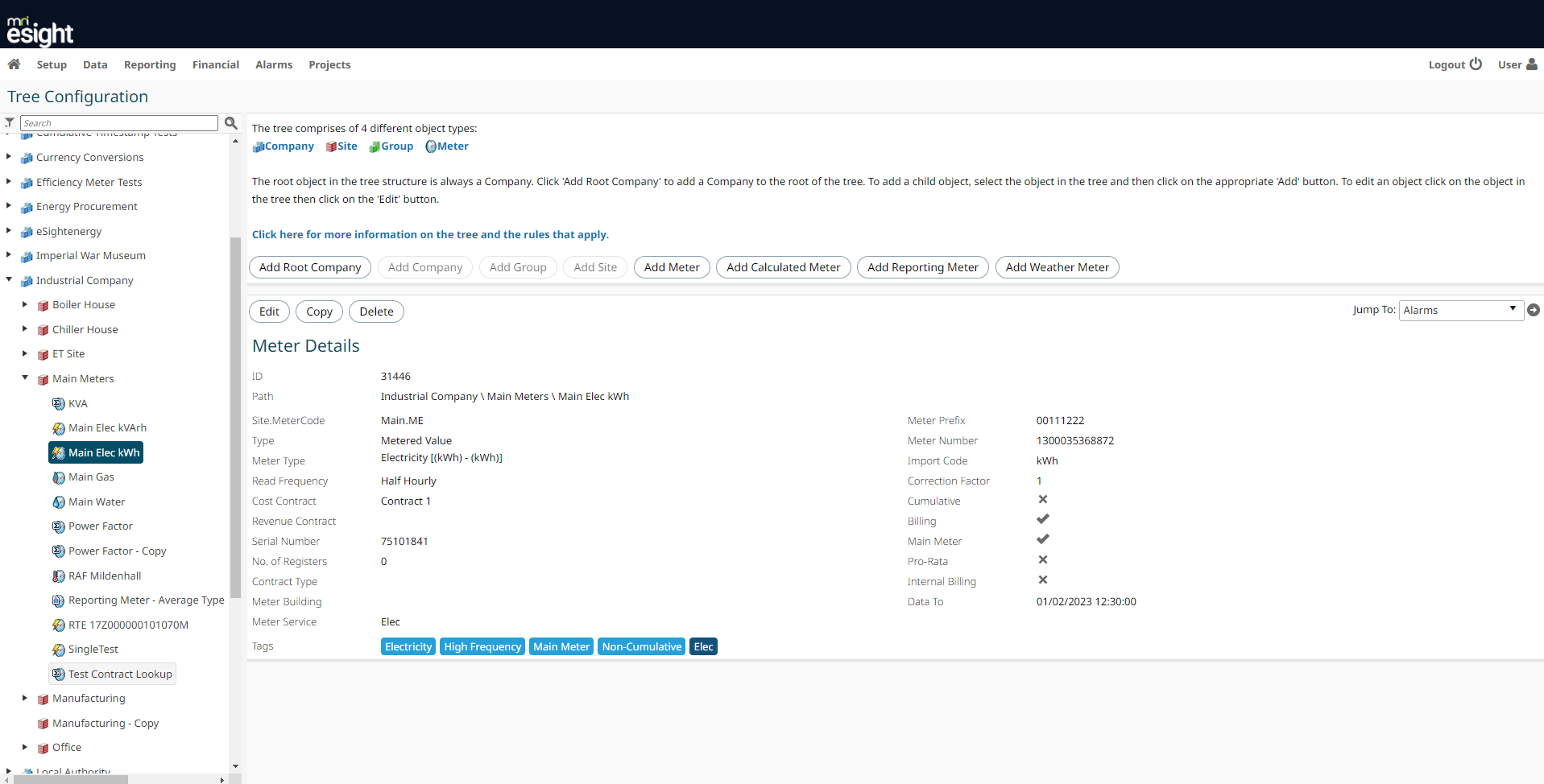Click the Add Reporting Meter button
This screenshot has width=1544, height=784.
(x=923, y=267)
